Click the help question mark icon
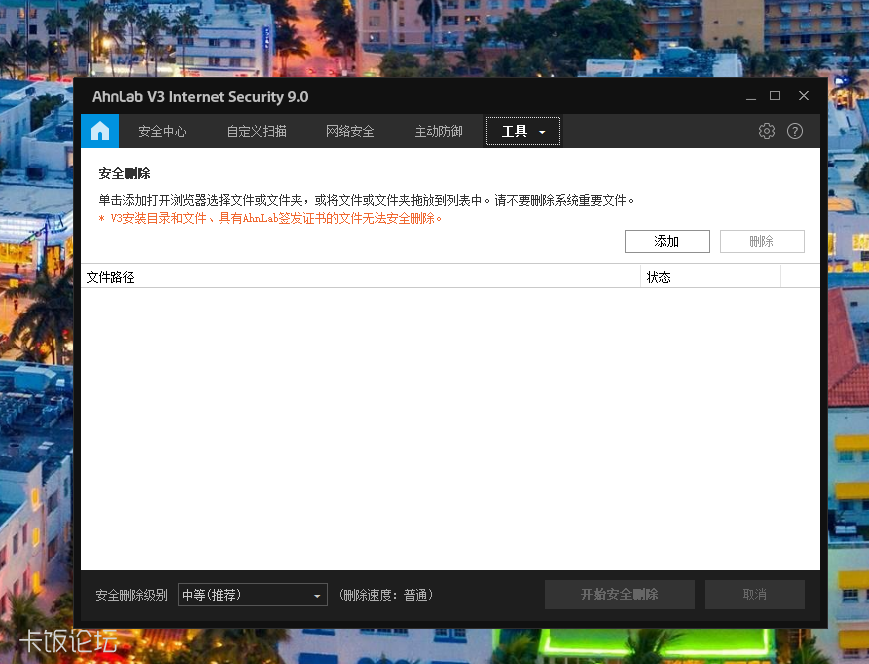The width and height of the screenshot is (869, 664). 794,130
